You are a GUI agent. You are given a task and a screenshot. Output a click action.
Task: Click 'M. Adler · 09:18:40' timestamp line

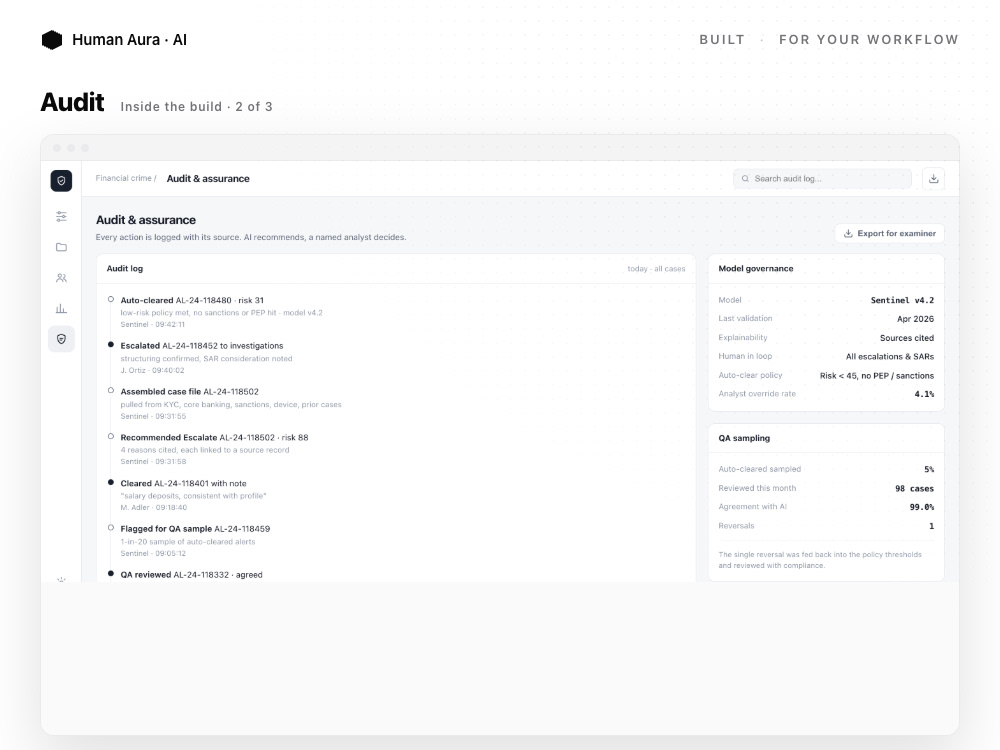[154, 508]
